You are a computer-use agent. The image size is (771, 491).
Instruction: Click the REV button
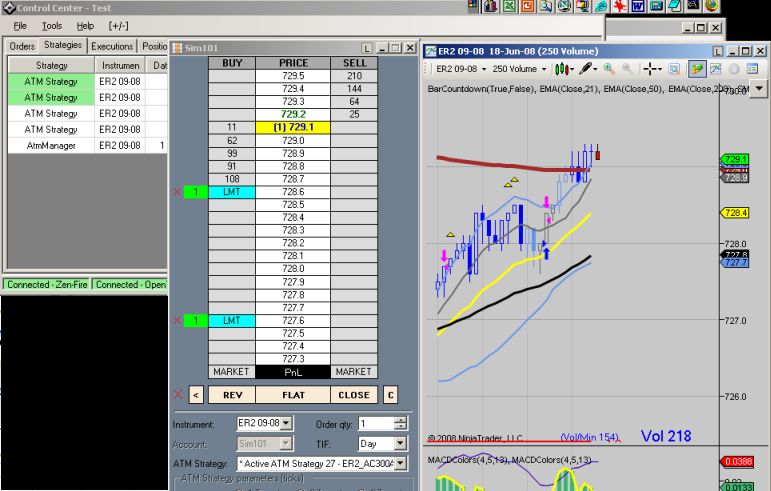(x=232, y=395)
